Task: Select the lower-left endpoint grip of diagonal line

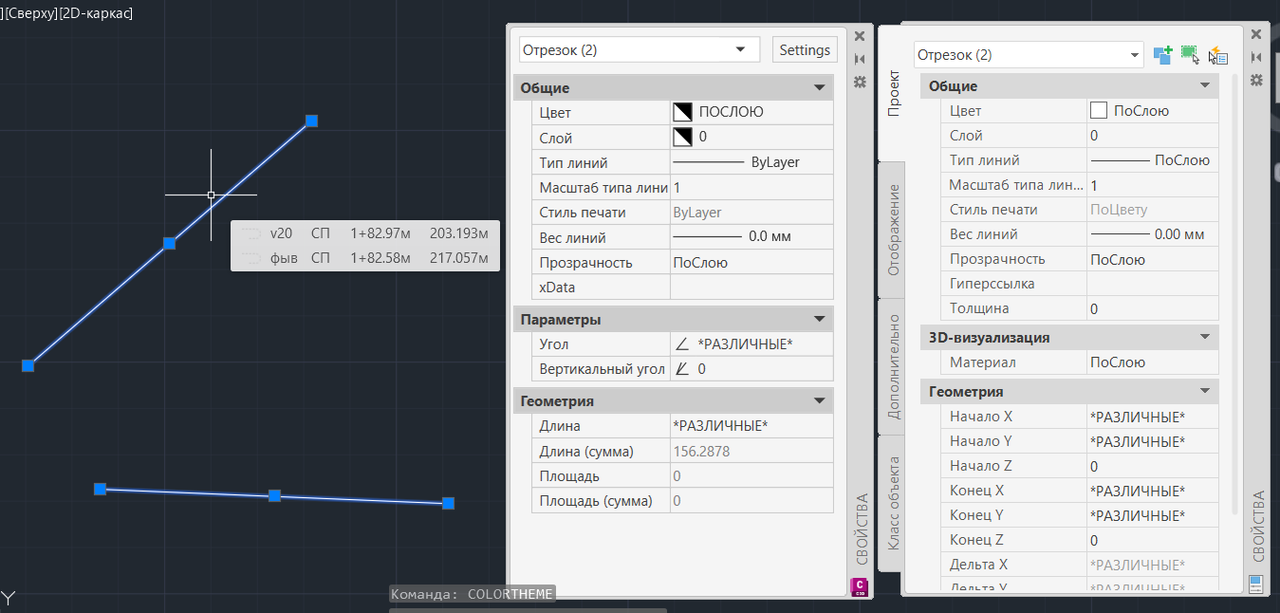Action: click(28, 366)
